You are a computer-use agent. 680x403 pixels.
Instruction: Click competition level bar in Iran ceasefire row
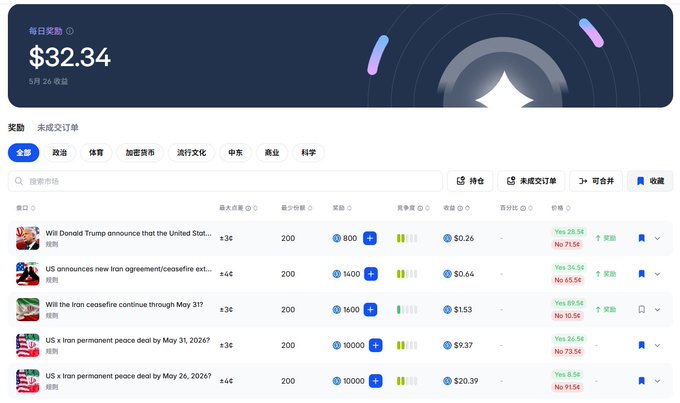point(407,310)
